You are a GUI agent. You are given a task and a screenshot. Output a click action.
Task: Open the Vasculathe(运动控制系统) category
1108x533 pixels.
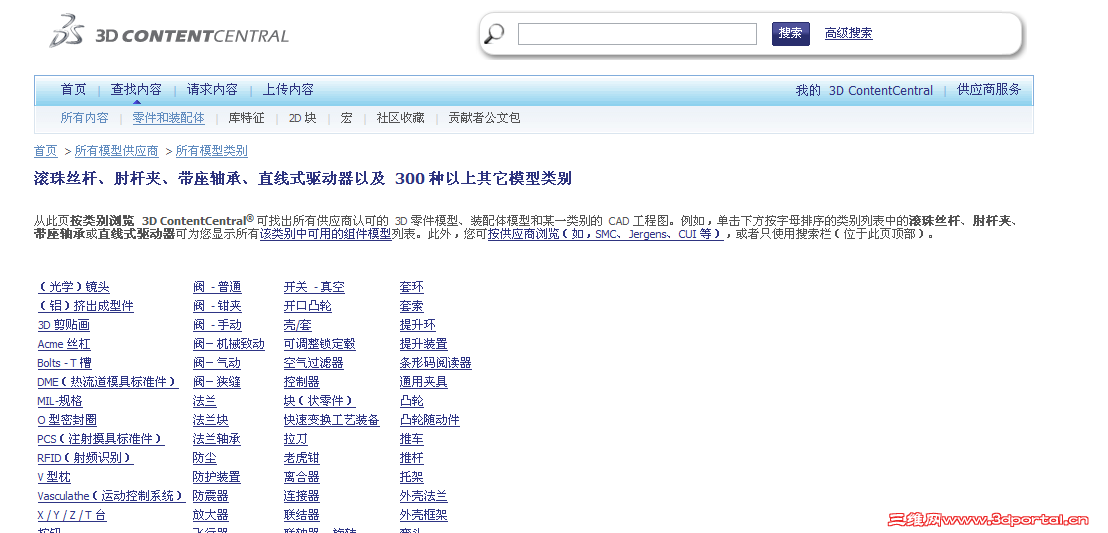click(111, 496)
